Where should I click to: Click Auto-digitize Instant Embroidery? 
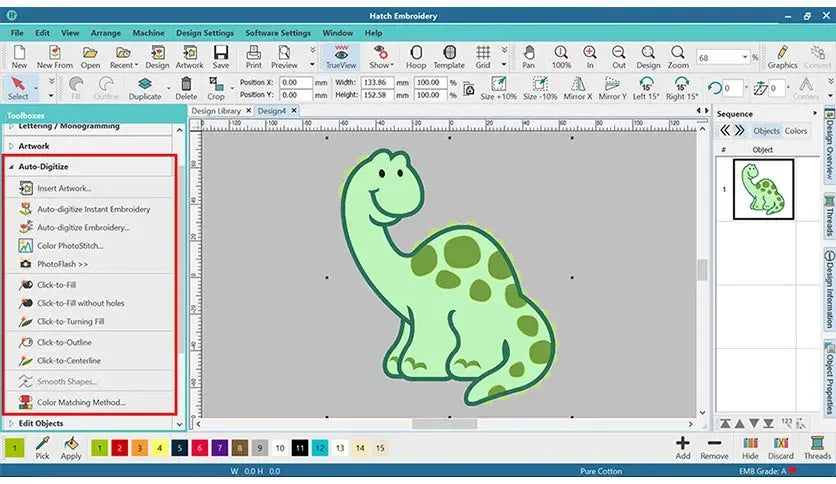[x=93, y=209]
